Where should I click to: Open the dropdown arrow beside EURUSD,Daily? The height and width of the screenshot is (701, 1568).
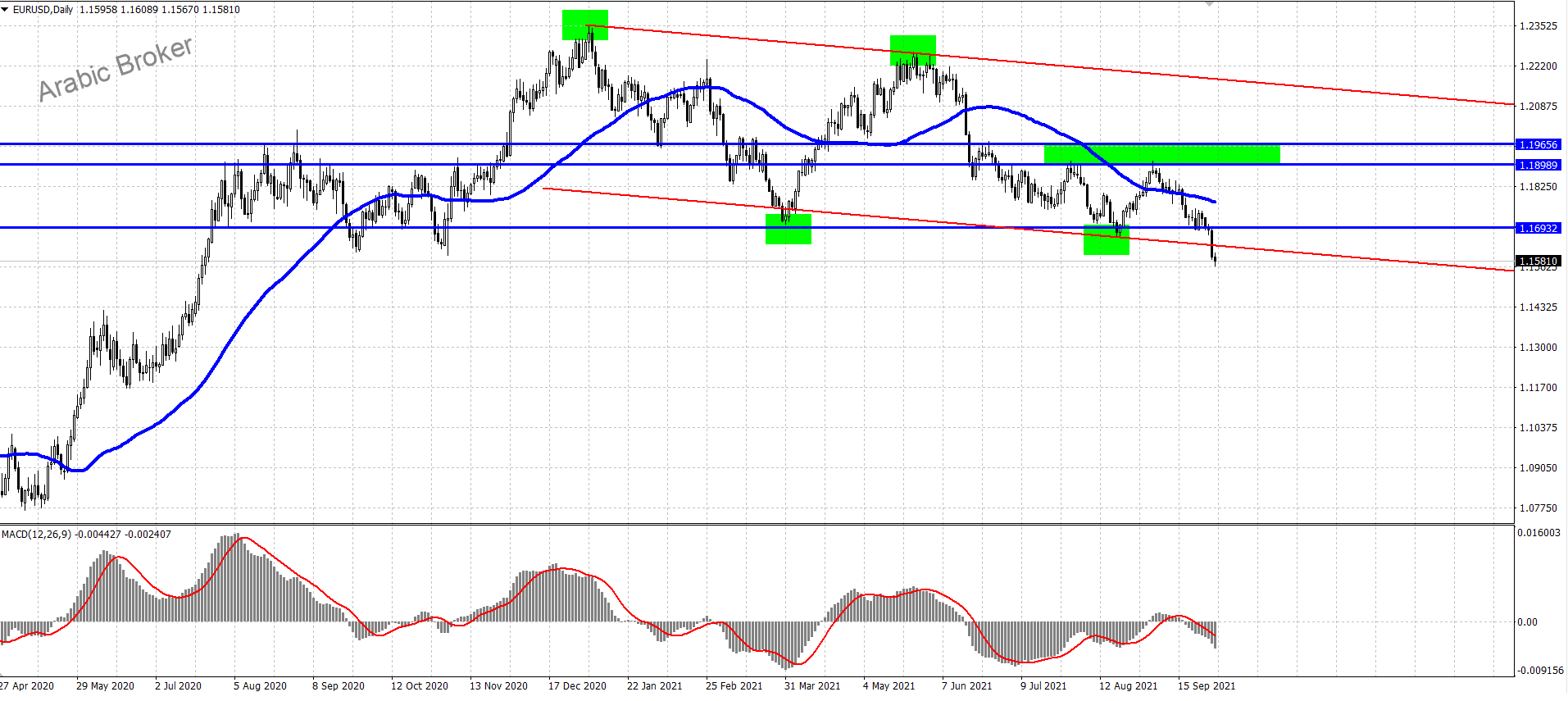coord(5,9)
